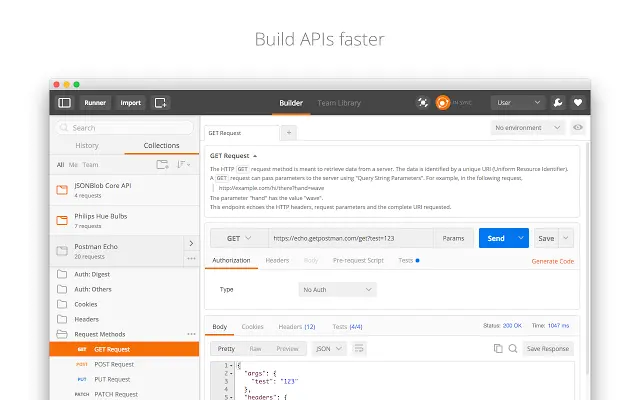Expand the No environment selector
This screenshot has width=640, height=400.
coord(527,128)
